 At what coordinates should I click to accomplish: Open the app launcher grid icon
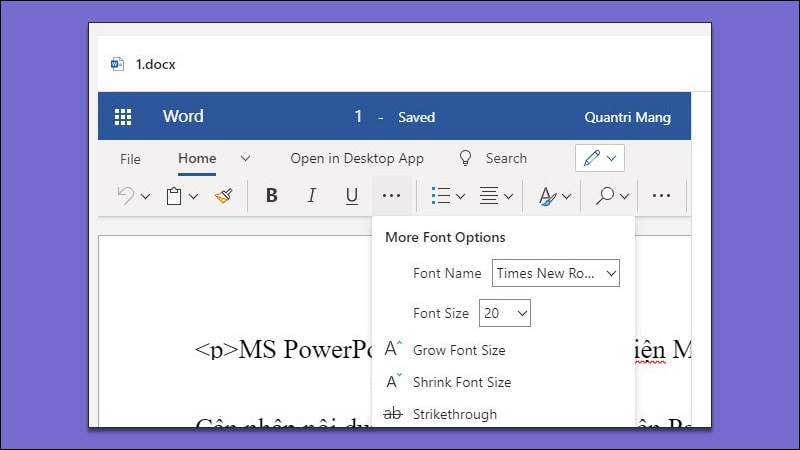click(123, 117)
